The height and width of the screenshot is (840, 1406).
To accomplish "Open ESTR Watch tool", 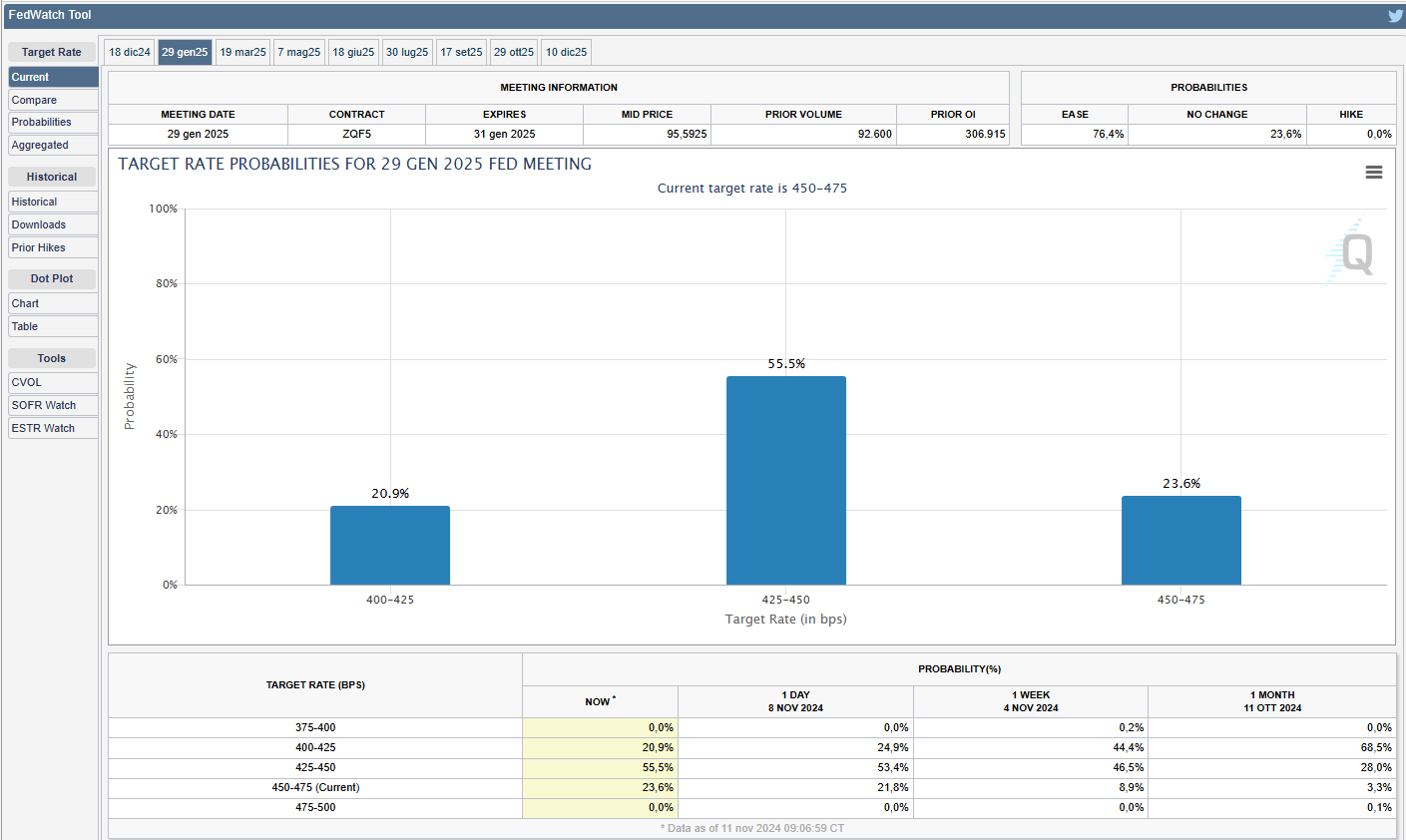I will click(53, 428).
